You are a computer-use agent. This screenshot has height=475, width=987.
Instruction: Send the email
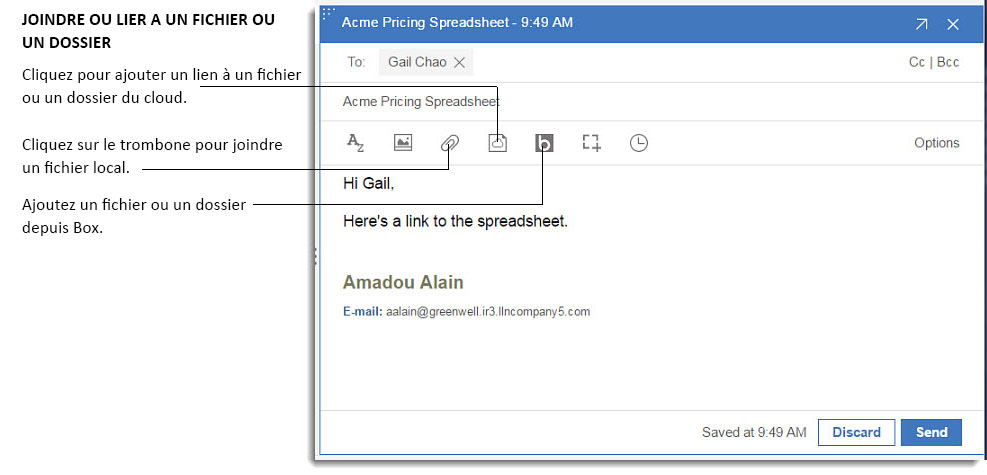coord(931,432)
